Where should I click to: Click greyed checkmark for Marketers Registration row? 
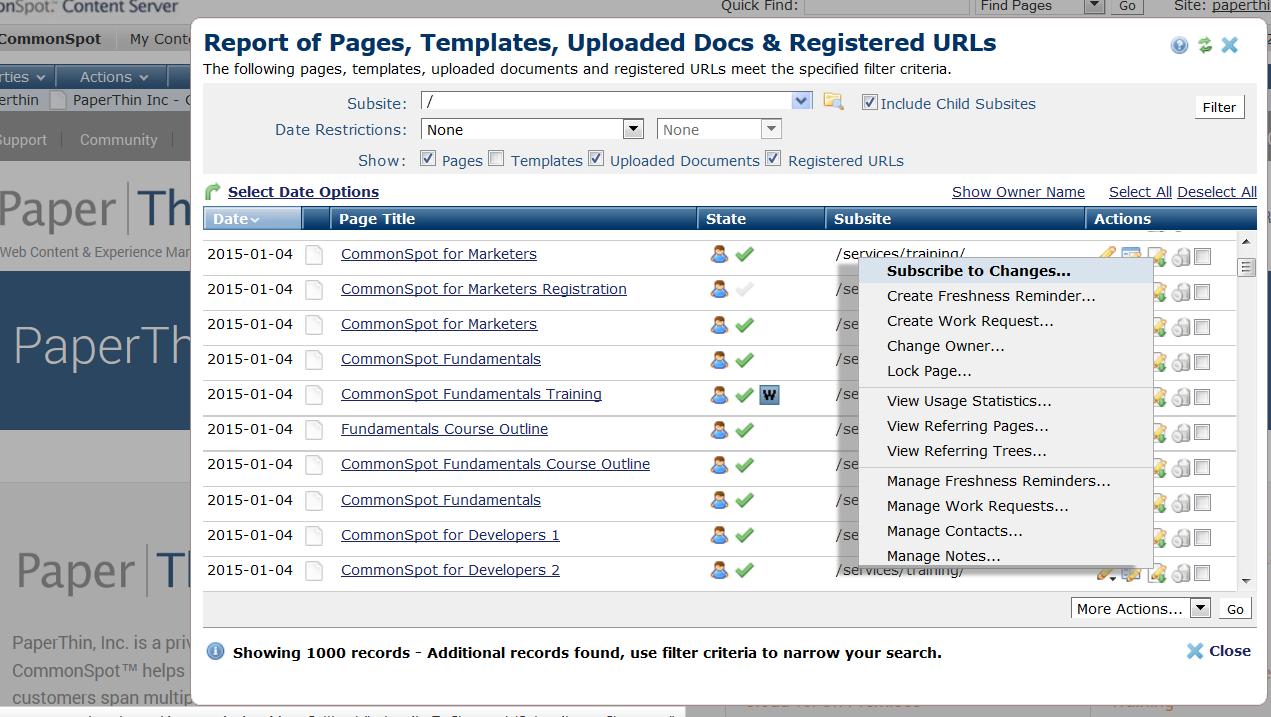click(744, 290)
